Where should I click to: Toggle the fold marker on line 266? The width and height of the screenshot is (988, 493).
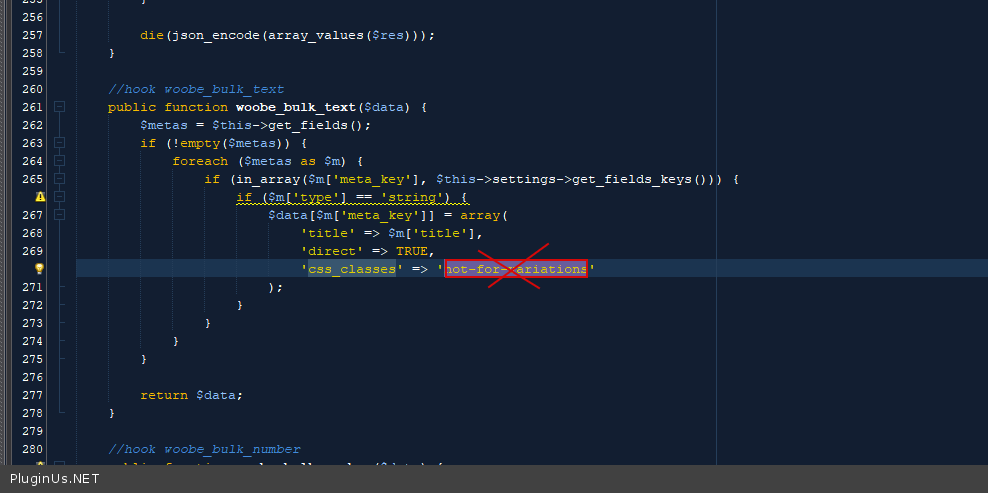point(60,197)
